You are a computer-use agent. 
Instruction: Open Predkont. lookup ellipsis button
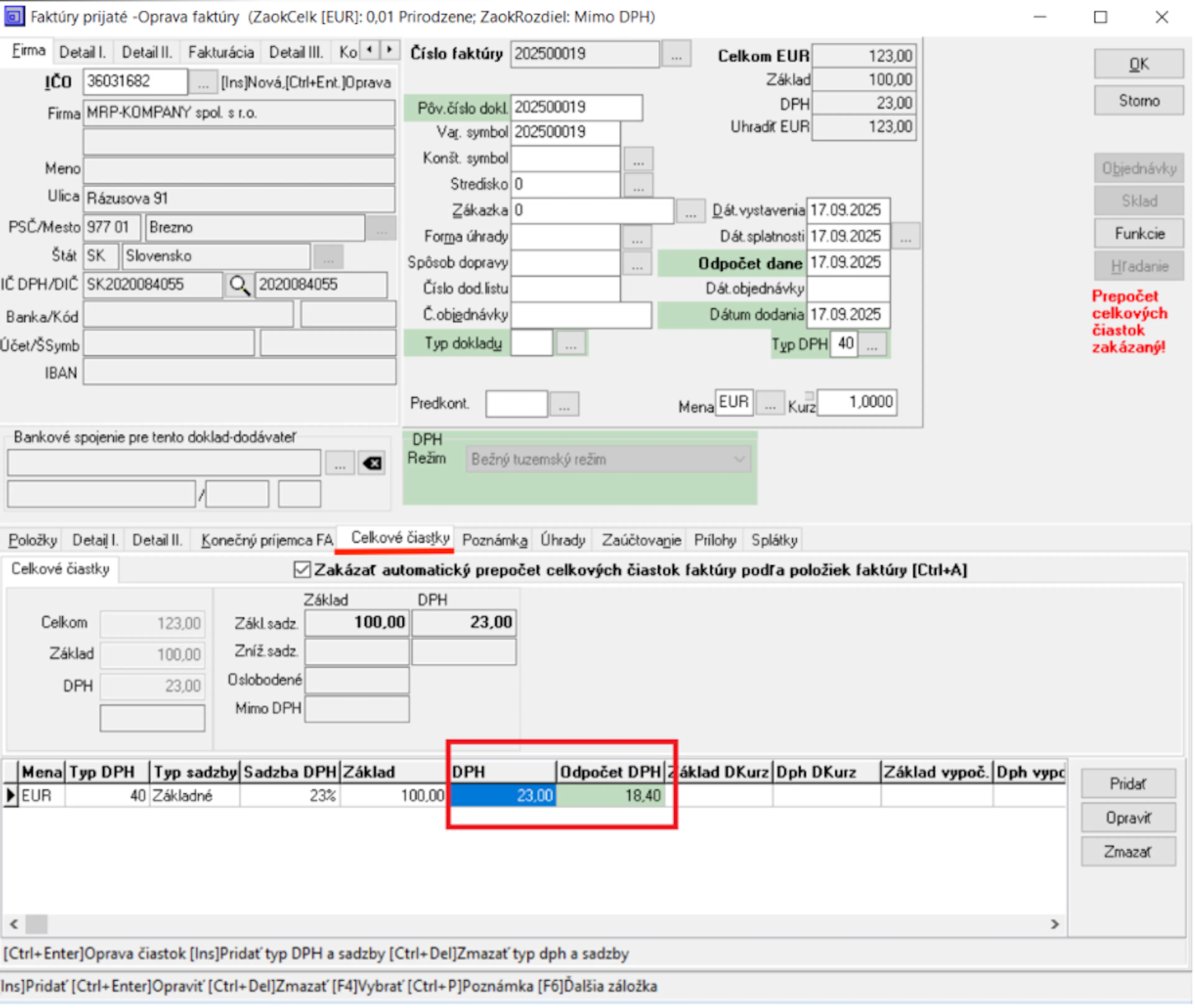[564, 404]
